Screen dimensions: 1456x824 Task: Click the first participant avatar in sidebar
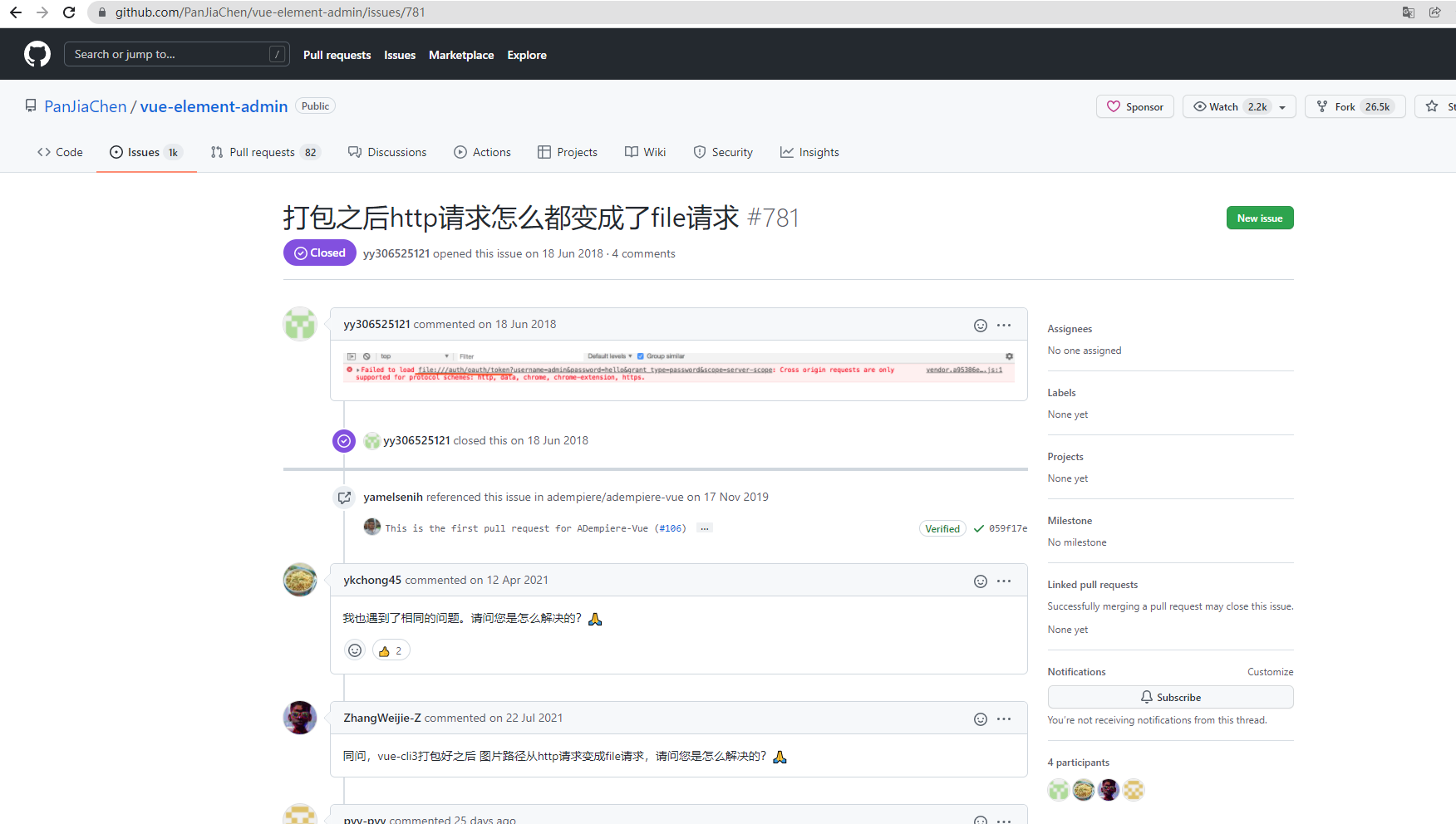coord(1059,790)
